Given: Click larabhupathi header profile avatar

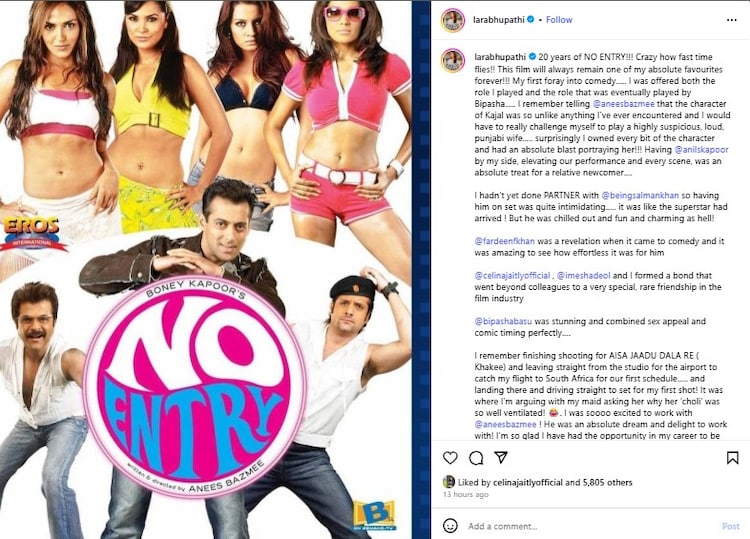Looking at the screenshot, I should [x=453, y=20].
